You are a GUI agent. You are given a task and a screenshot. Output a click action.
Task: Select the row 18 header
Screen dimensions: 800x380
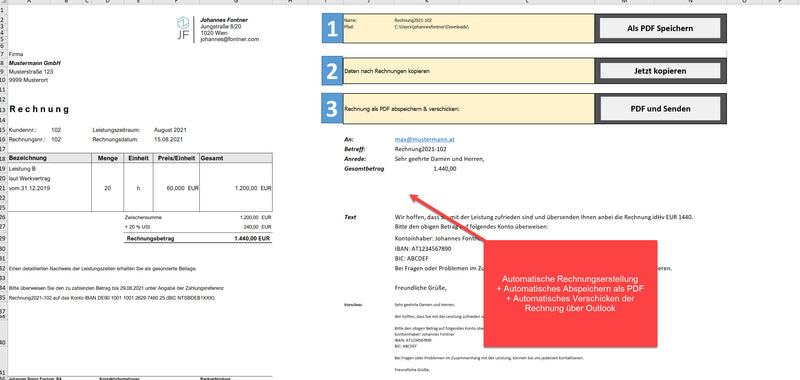[4, 158]
